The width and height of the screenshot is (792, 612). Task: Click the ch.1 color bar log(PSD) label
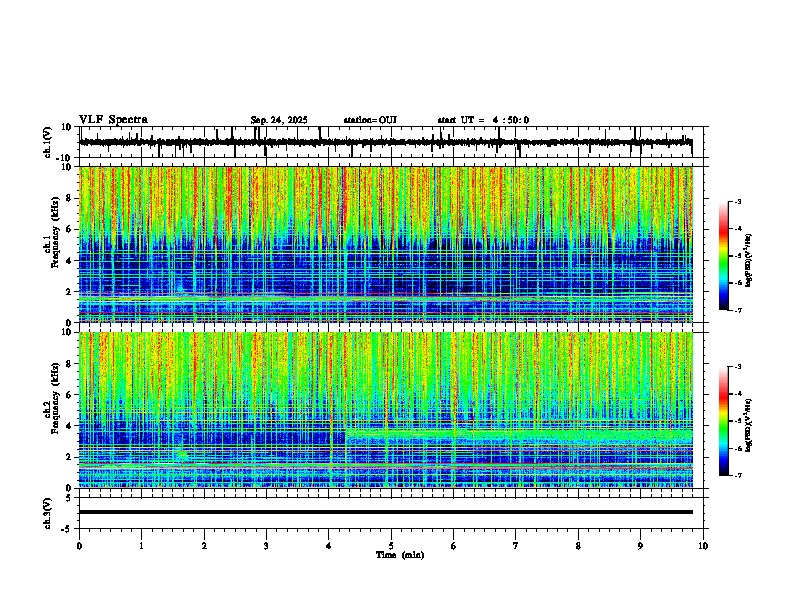click(x=749, y=261)
